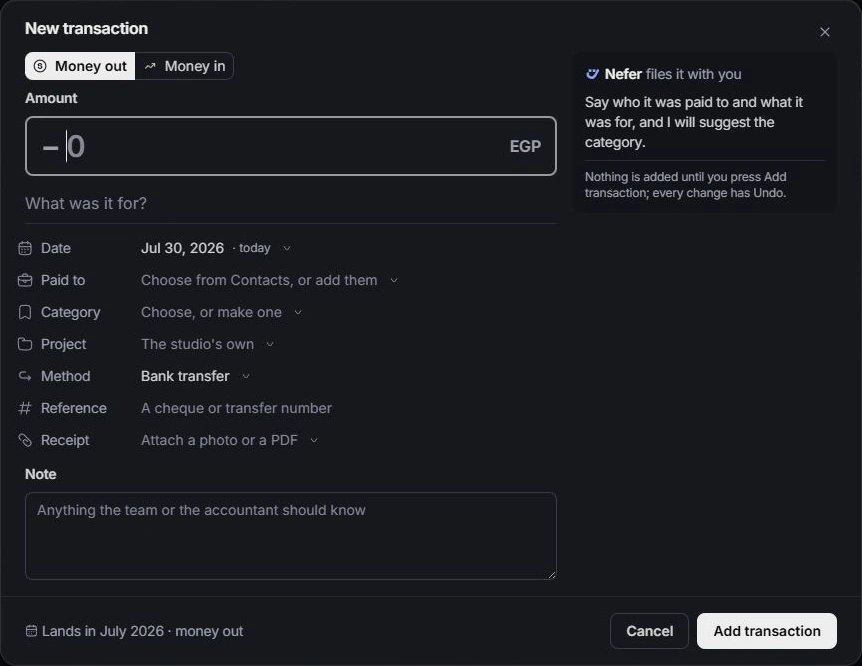Open the Paid to contacts dropdown
The height and width of the screenshot is (666, 862).
click(269, 280)
